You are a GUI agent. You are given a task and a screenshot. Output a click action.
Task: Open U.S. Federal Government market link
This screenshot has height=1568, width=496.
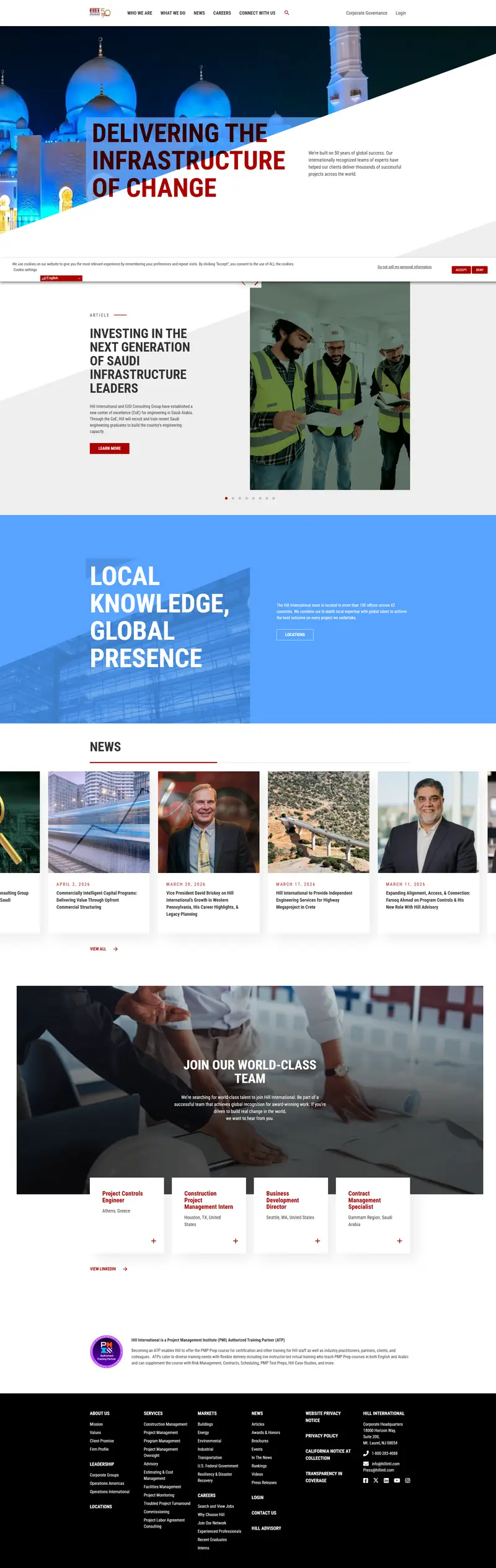pyautogui.click(x=218, y=1466)
